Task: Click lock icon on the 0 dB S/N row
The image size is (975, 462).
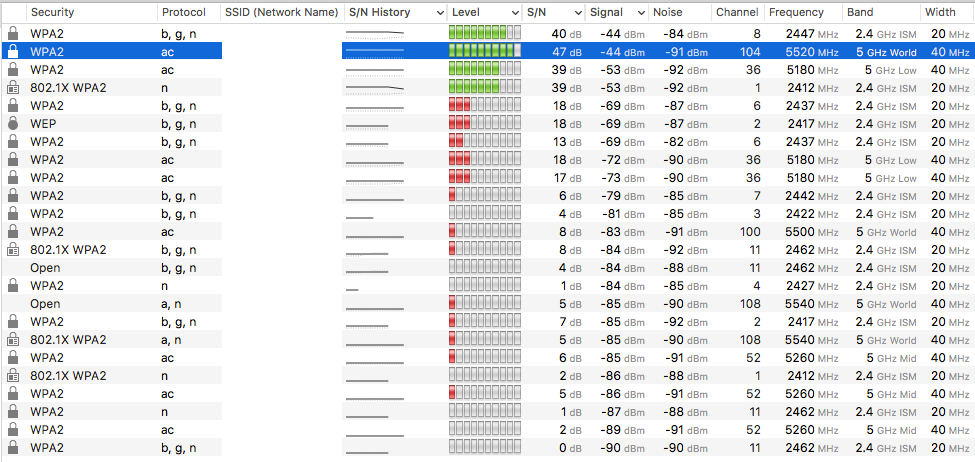Action: click(12, 448)
